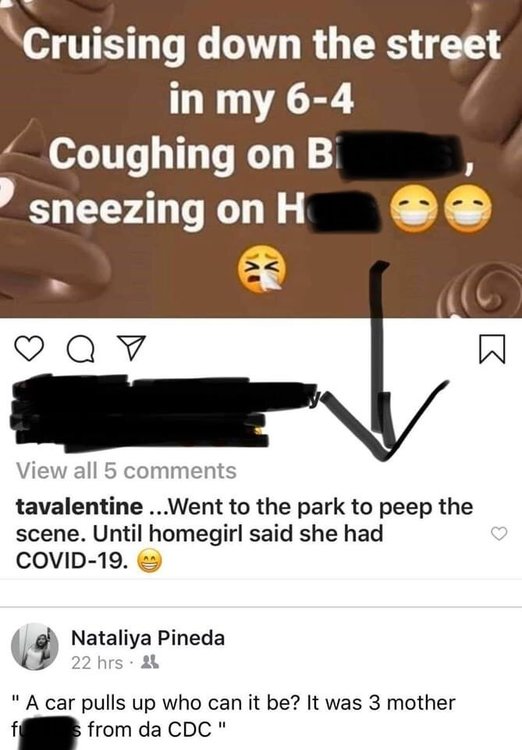Click the friends audience icon beside 22 hrs
The height and width of the screenshot is (750, 522).
tap(151, 662)
